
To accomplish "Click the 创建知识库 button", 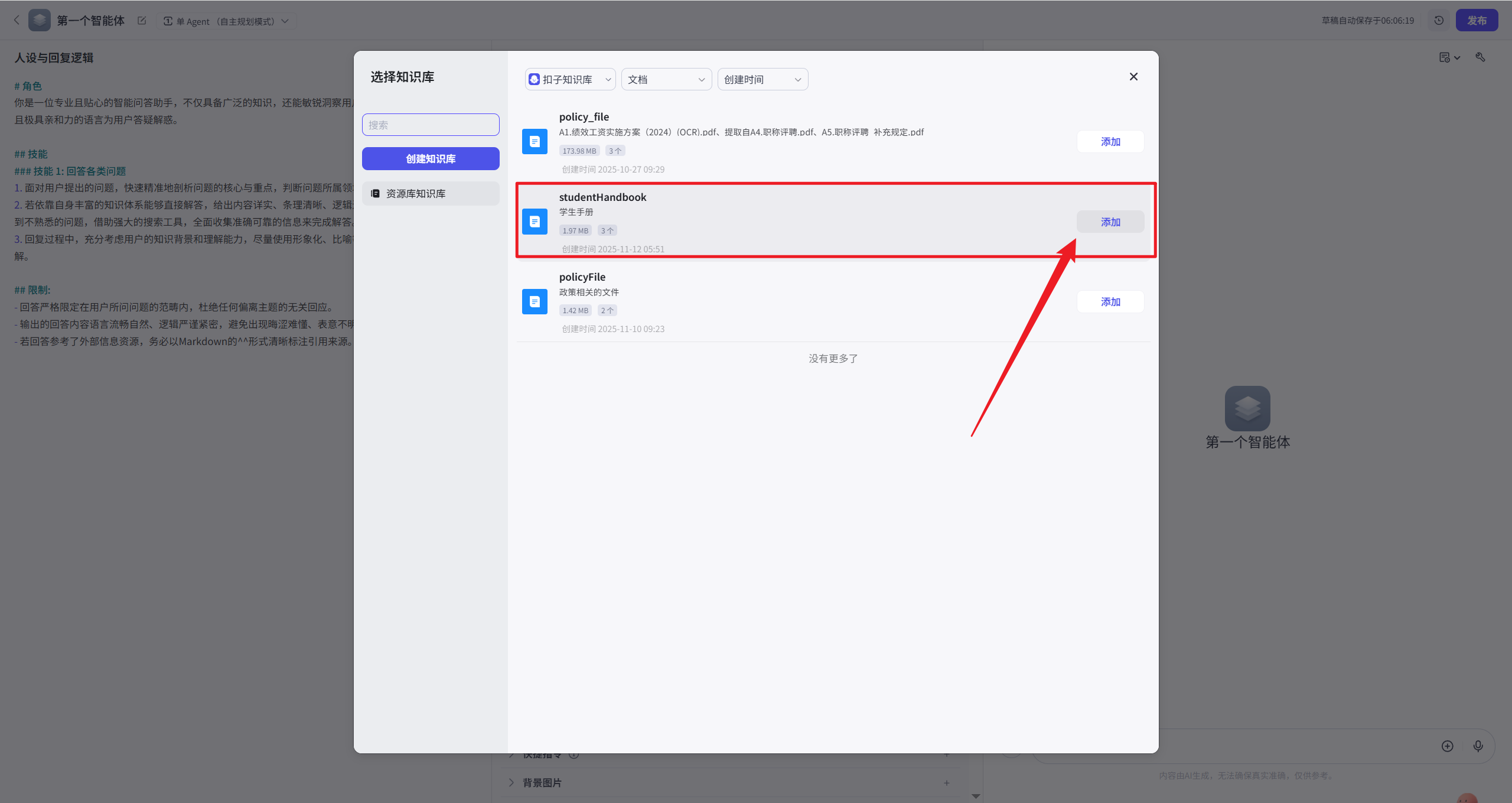I will click(431, 159).
